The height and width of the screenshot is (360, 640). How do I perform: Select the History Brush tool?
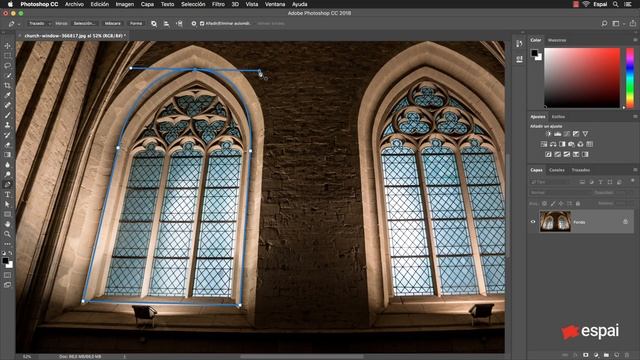click(x=7, y=135)
